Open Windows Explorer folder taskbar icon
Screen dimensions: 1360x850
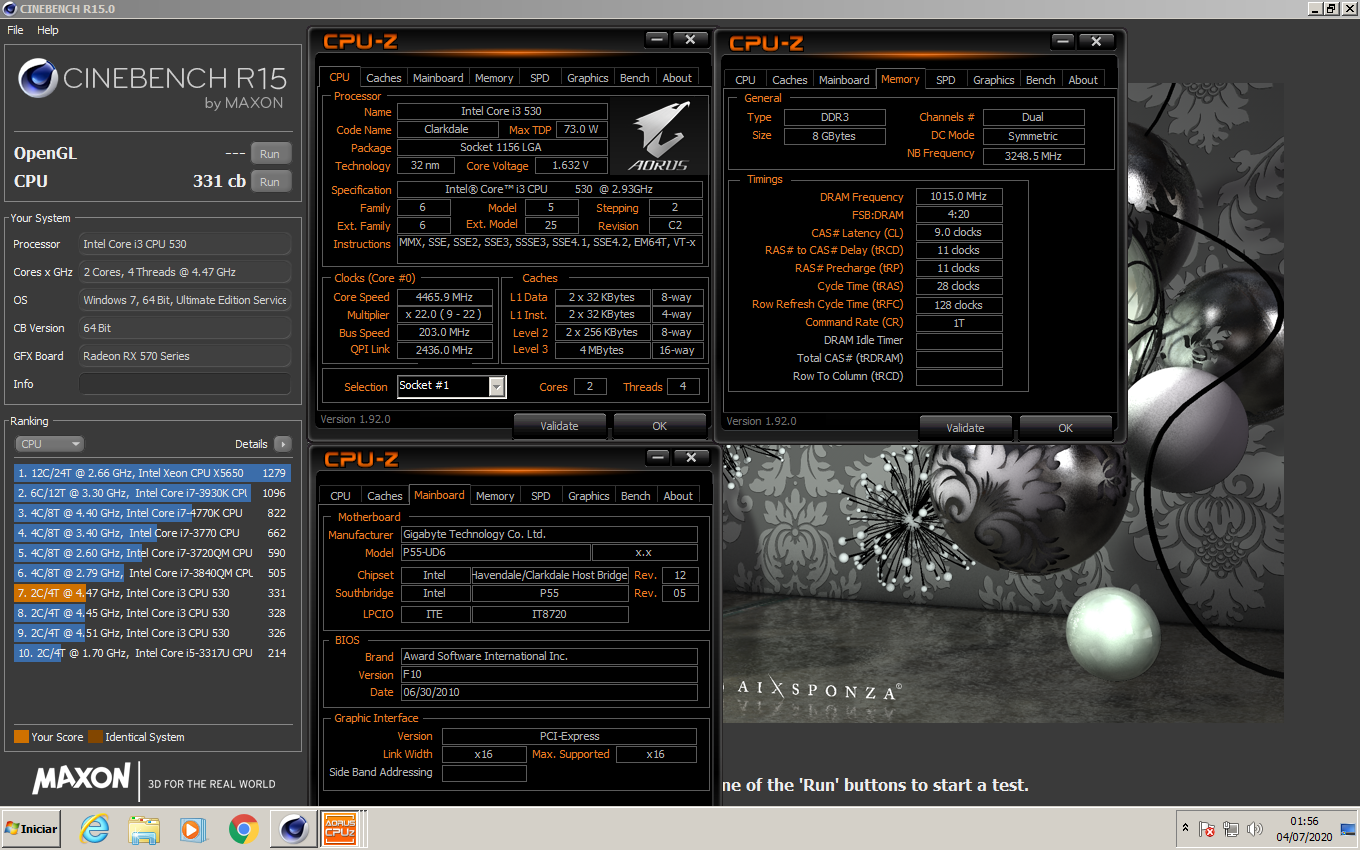pos(144,829)
